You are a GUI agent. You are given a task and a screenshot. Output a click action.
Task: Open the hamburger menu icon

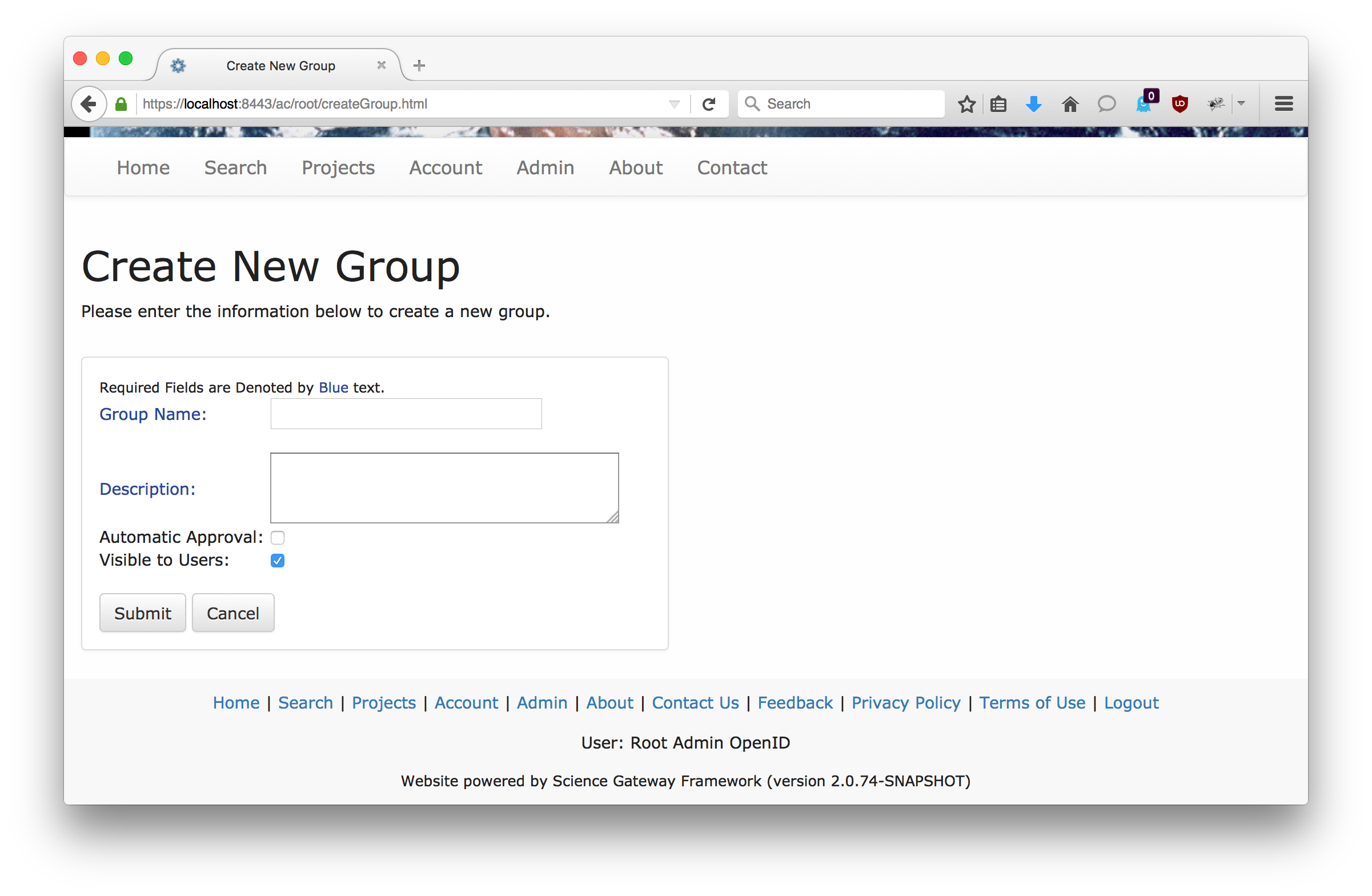tap(1283, 105)
